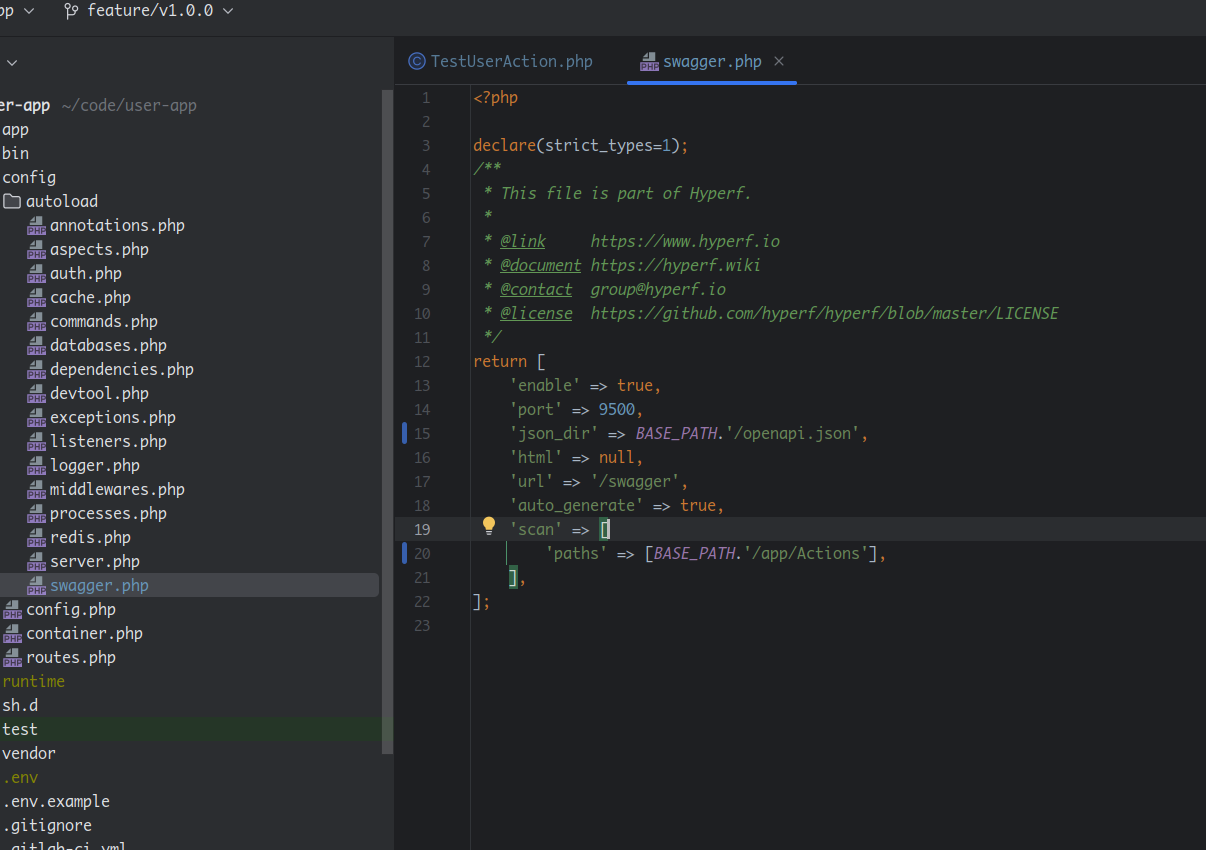Click the @license doc tag
1206x850 pixels.
[536, 313]
